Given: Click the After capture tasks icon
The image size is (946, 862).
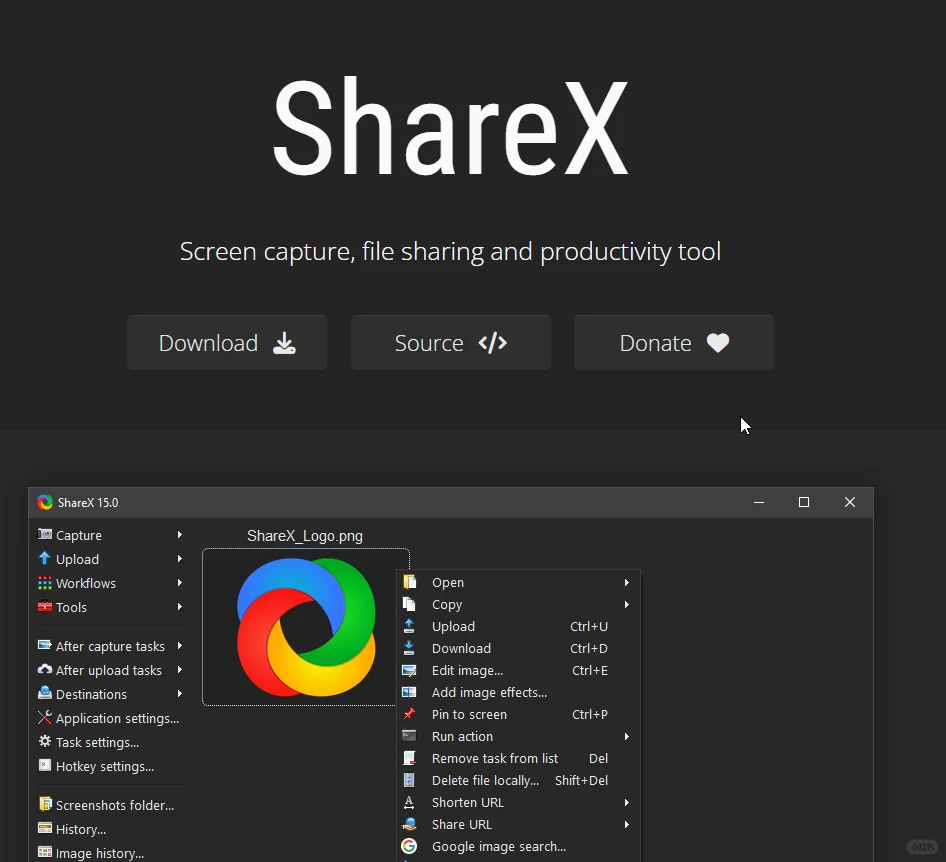Looking at the screenshot, I should pyautogui.click(x=45, y=645).
